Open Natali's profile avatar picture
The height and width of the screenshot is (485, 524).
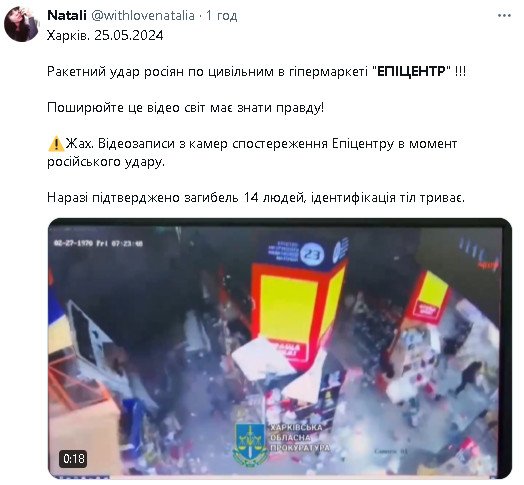(21, 24)
